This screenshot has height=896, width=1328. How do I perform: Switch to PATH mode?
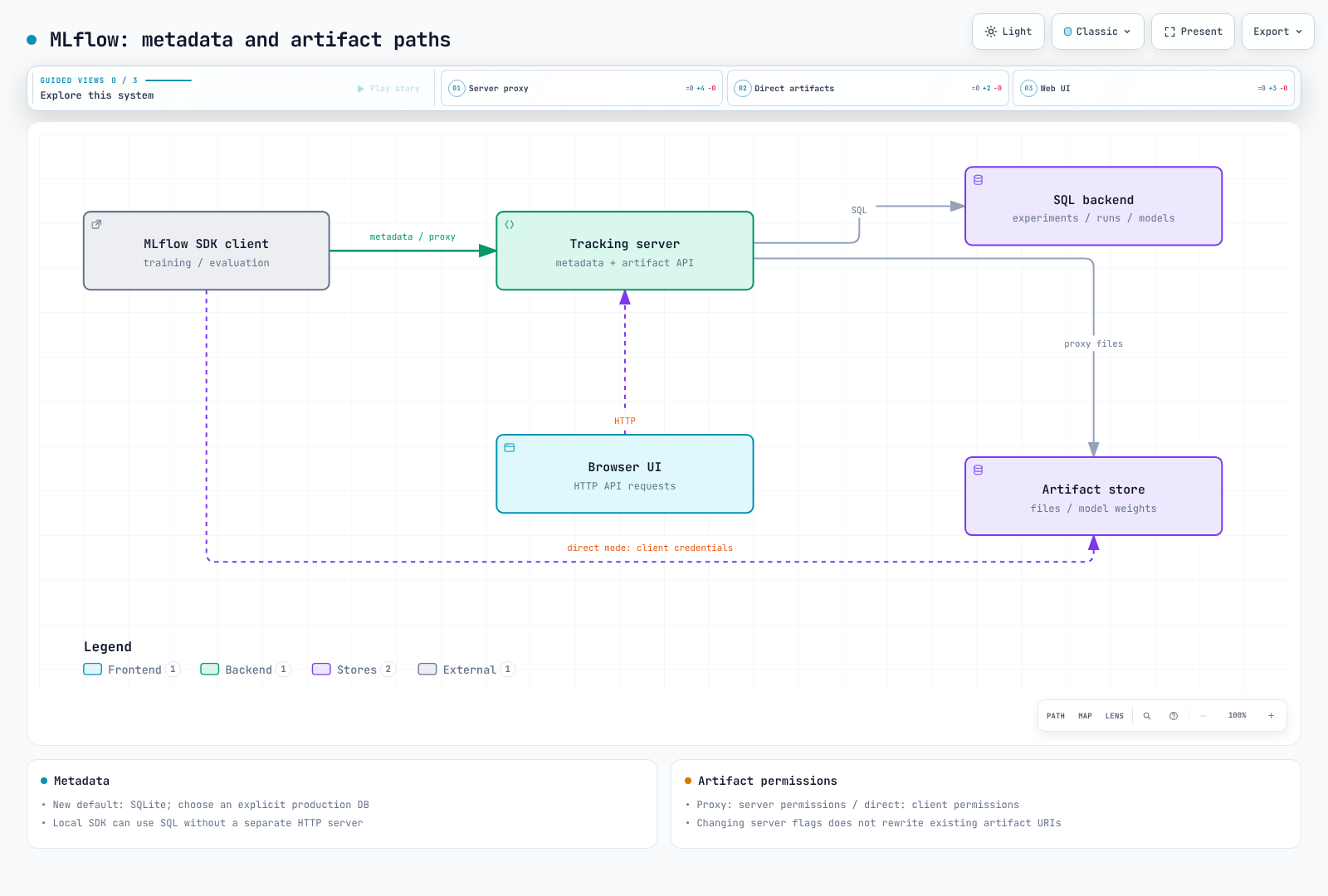(1056, 716)
